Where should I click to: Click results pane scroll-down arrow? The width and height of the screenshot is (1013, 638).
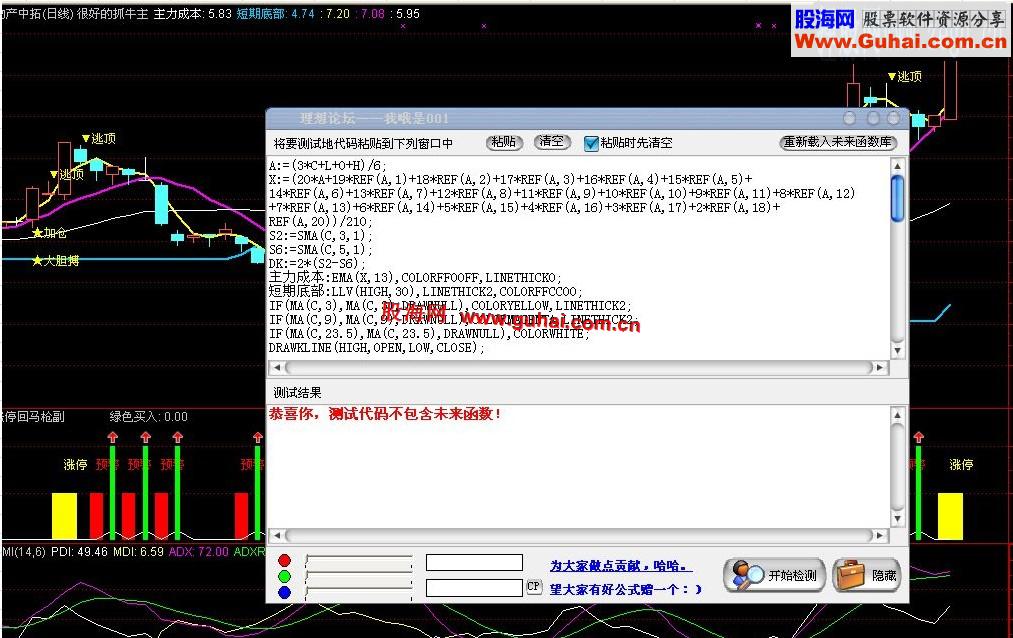[897, 519]
